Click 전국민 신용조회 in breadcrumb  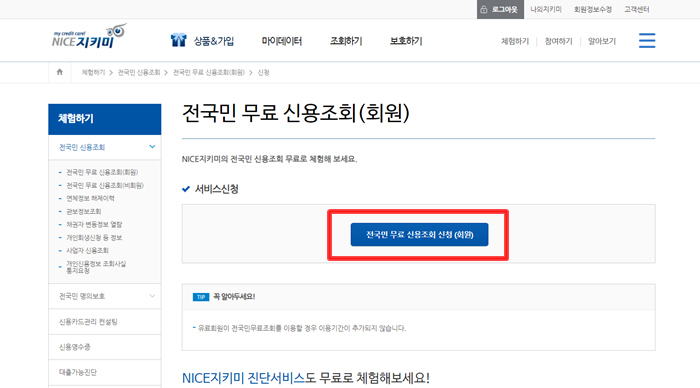[139, 72]
